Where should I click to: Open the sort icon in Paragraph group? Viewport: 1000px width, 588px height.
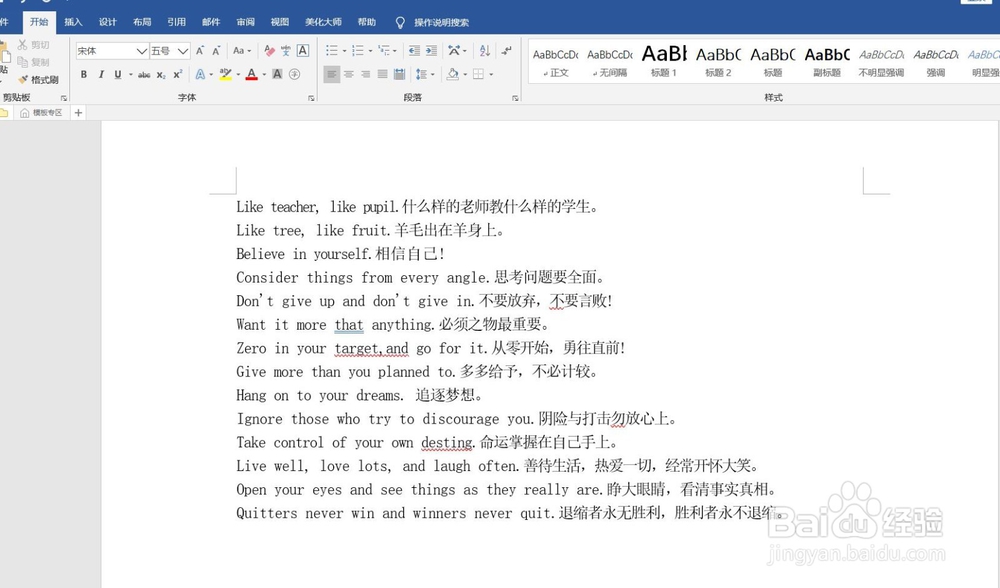click(483, 49)
